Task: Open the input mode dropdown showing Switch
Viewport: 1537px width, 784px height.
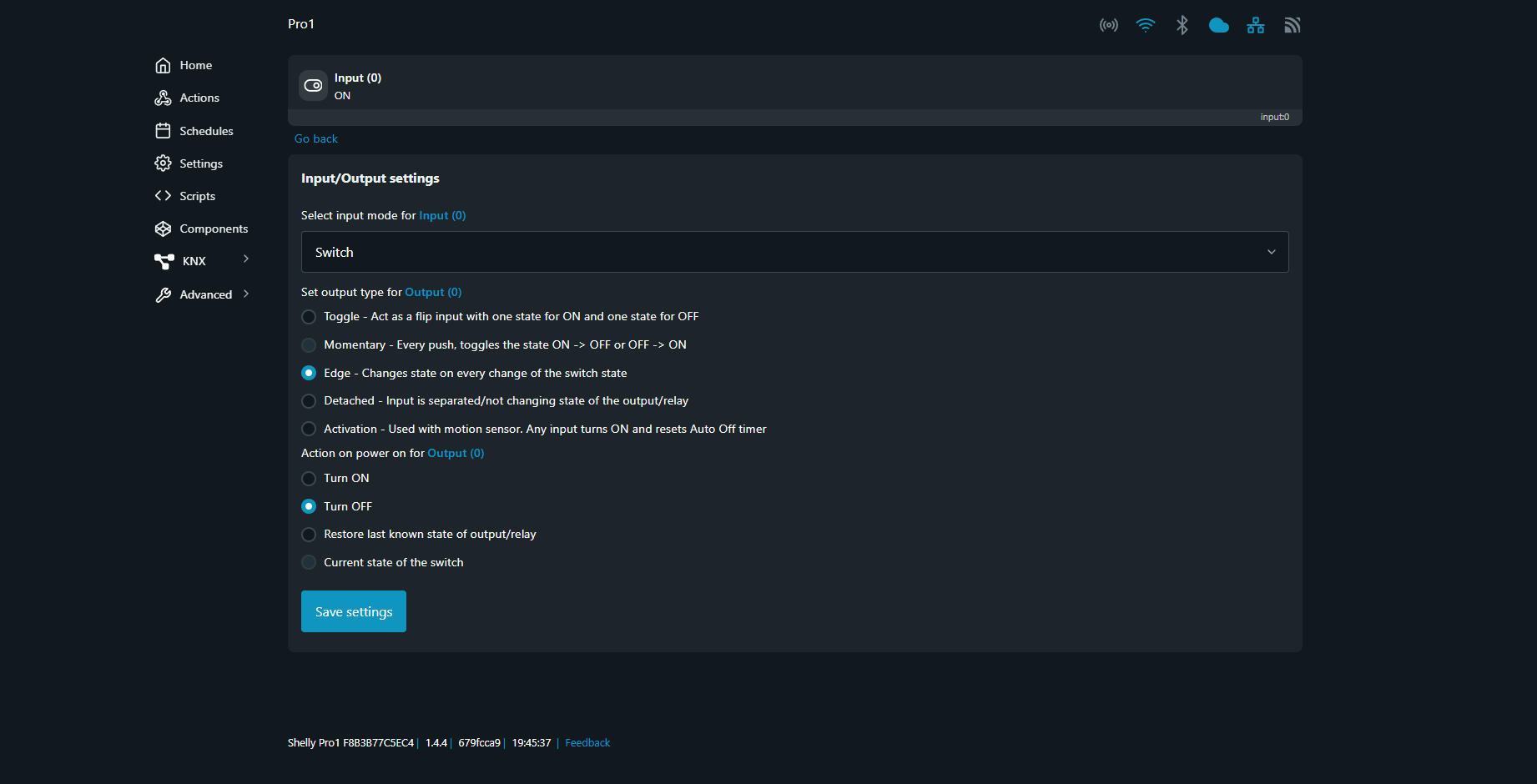Action: coord(794,252)
